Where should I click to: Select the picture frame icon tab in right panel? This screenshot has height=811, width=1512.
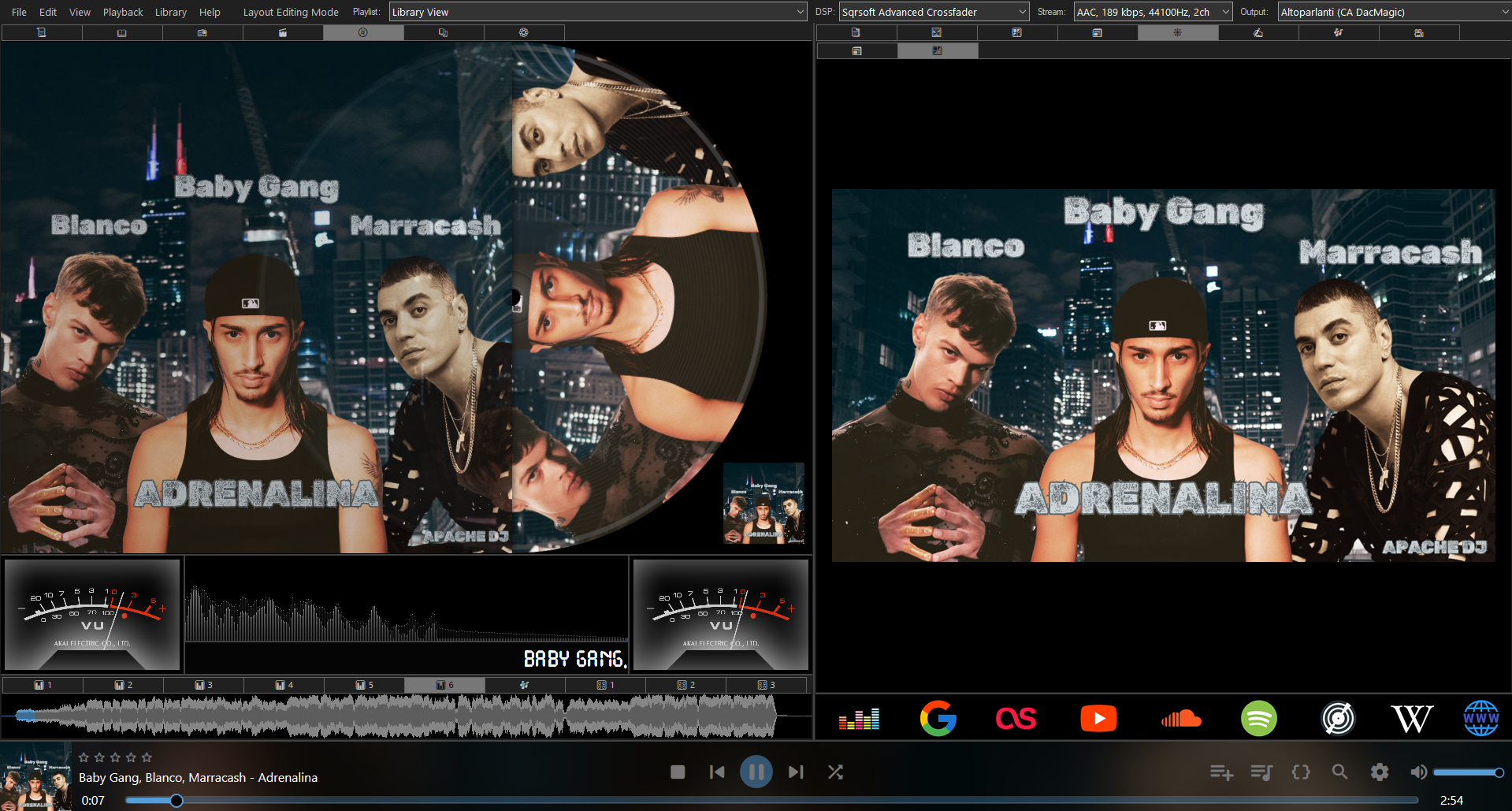click(x=937, y=32)
